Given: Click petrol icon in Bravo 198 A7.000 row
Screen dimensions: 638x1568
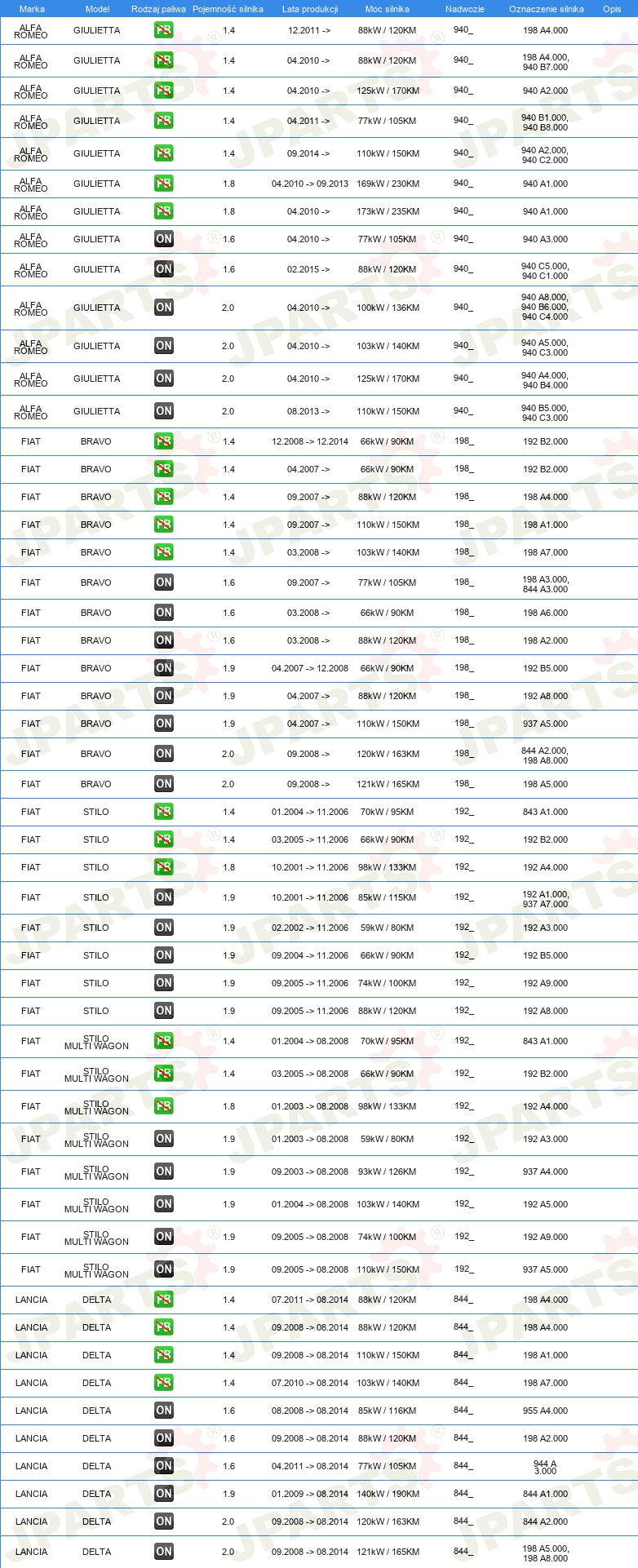Looking at the screenshot, I should pyautogui.click(x=164, y=552).
